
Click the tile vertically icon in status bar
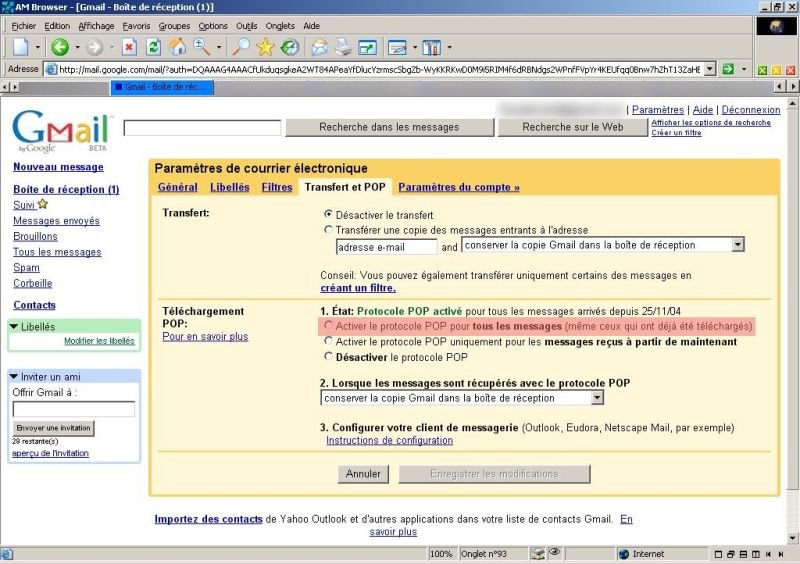click(x=756, y=554)
